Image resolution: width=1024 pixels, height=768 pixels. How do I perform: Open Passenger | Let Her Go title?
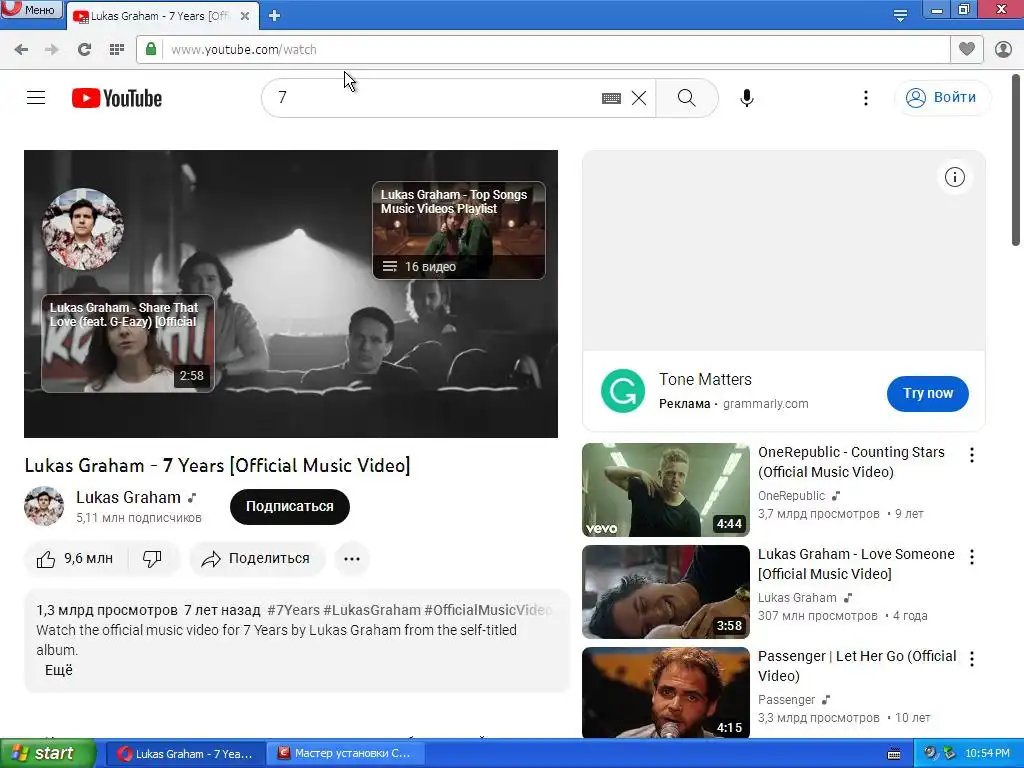857,665
